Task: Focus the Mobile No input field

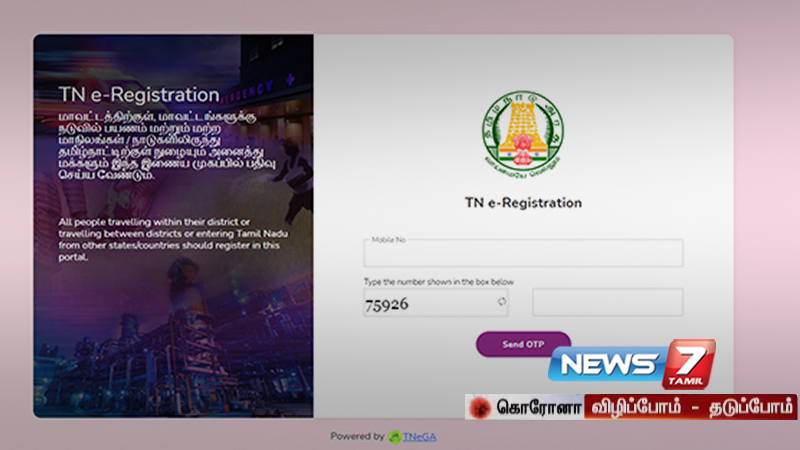Action: pyautogui.click(x=523, y=255)
